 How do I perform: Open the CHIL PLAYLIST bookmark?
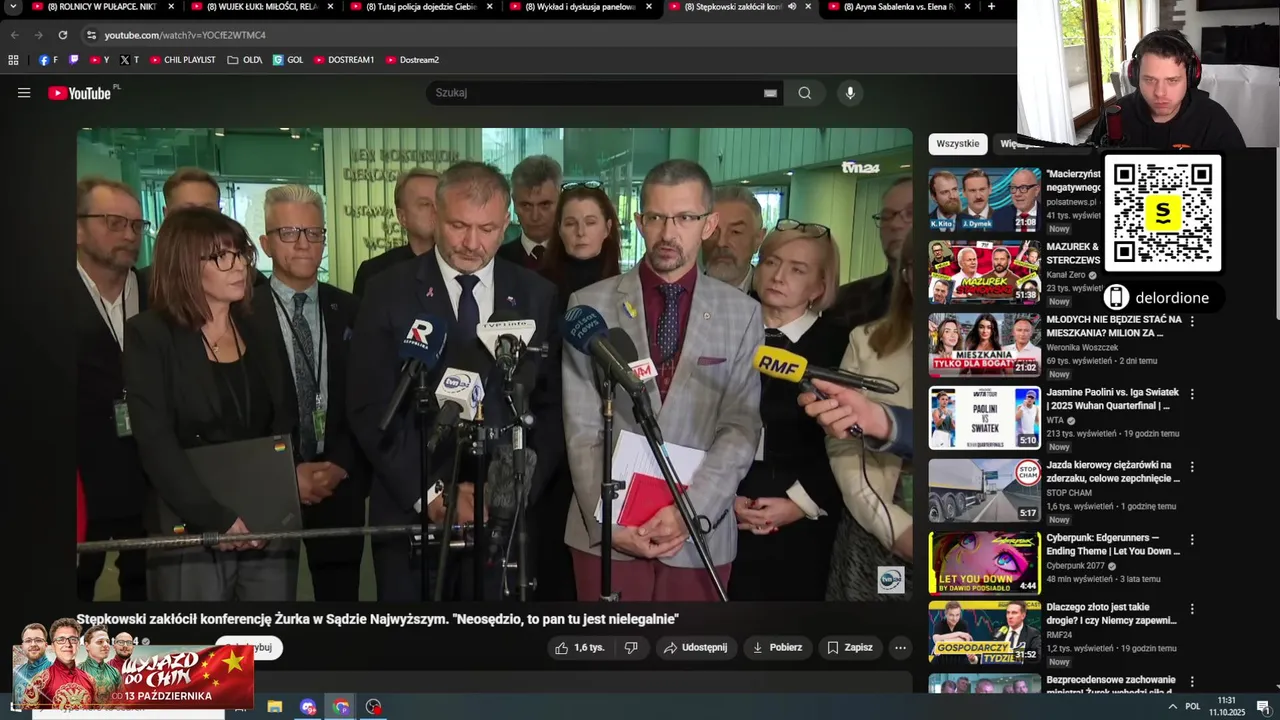click(183, 60)
